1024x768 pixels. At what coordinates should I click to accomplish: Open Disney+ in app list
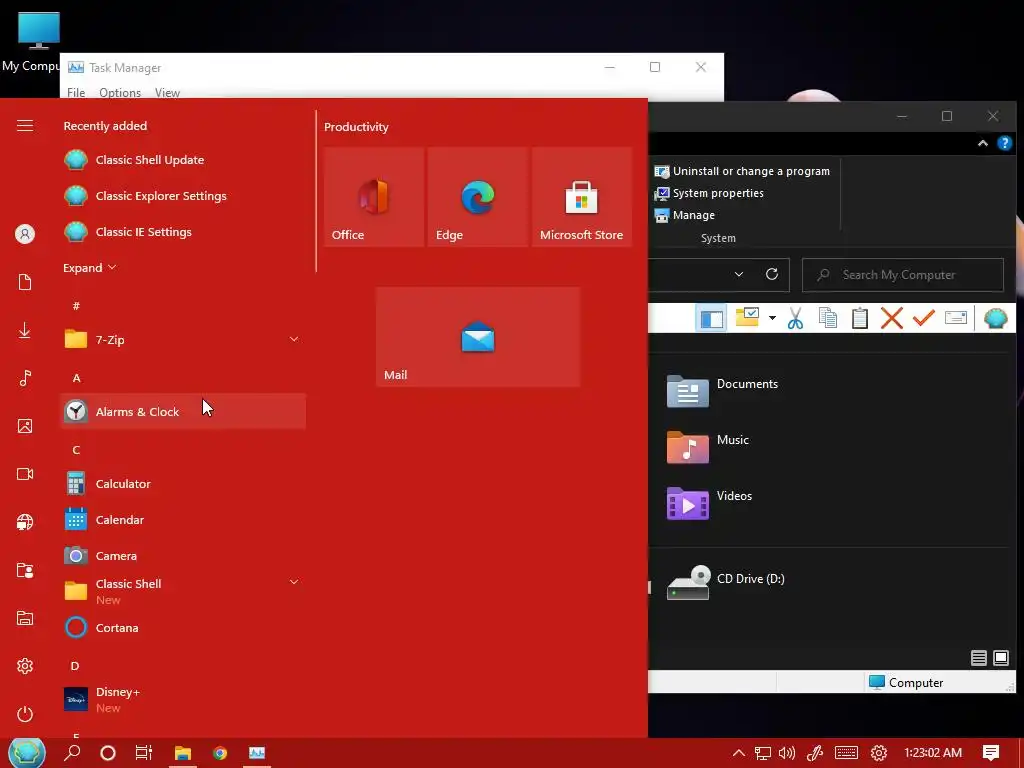pyautogui.click(x=183, y=699)
